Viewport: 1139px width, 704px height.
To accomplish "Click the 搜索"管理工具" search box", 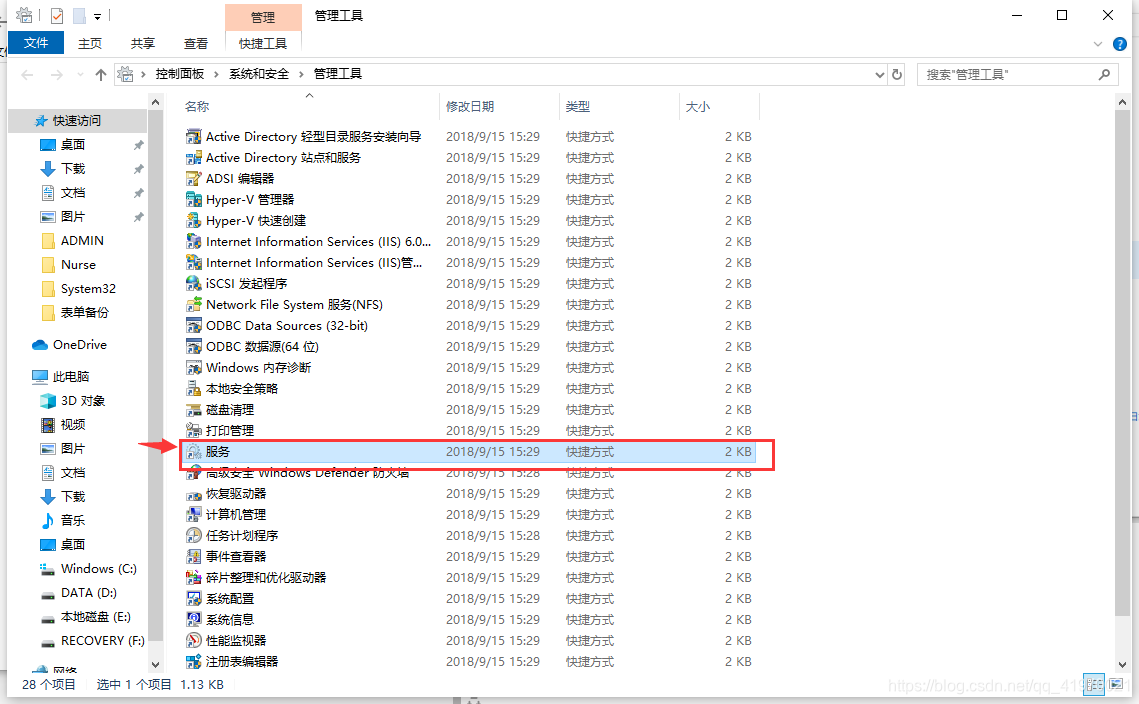I will point(1017,74).
